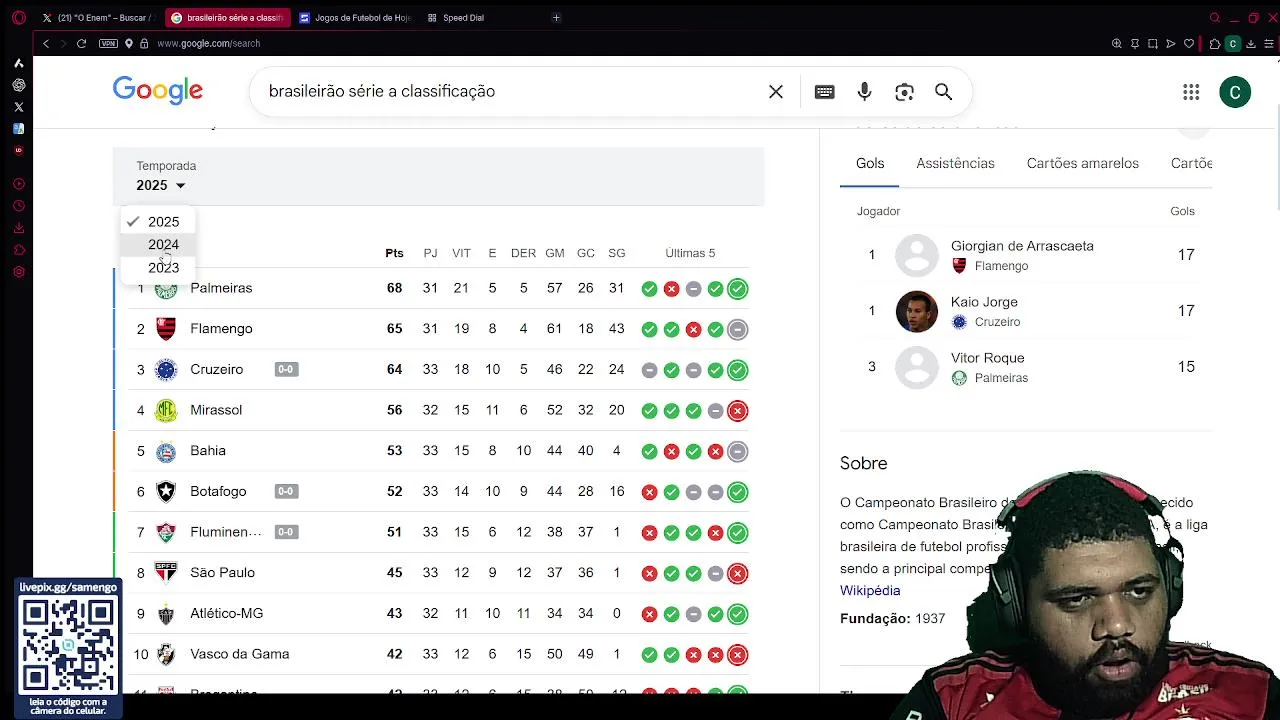
Task: Open the easy setup sliders icon
Action: point(1270,43)
